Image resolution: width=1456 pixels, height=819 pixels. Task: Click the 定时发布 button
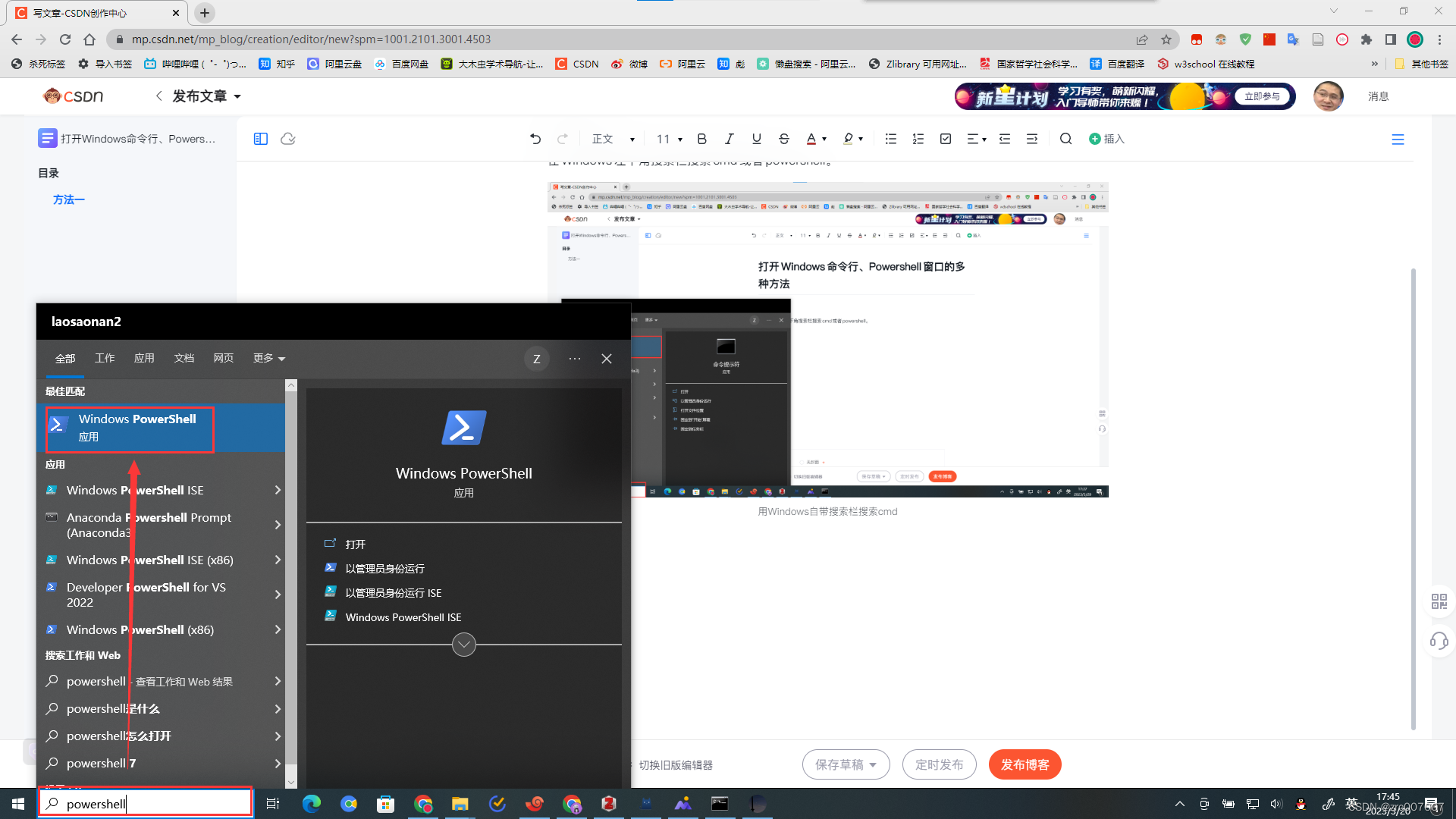(939, 764)
